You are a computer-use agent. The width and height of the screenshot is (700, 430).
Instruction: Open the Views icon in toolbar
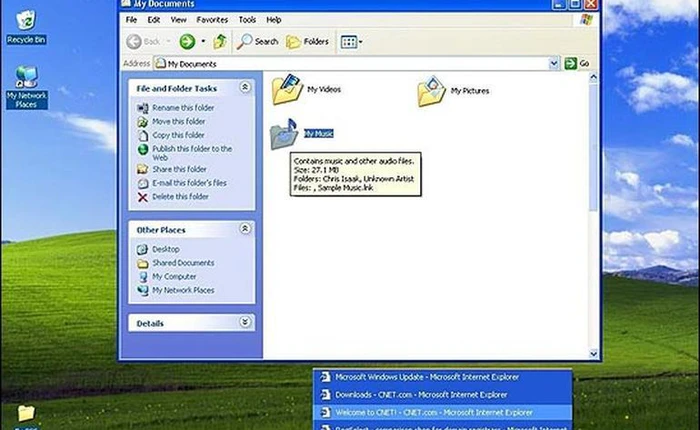(x=348, y=42)
